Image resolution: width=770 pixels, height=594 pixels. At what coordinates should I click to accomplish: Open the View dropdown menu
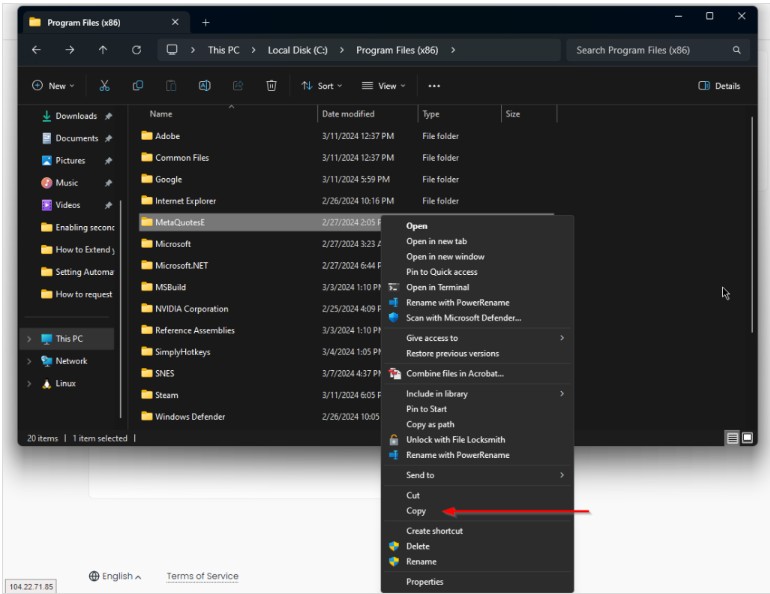click(x=384, y=86)
